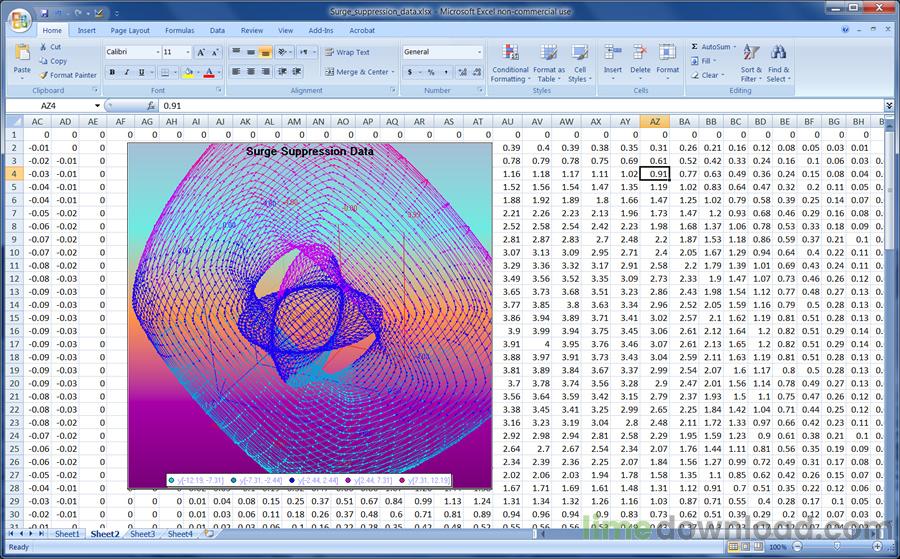Click the Find & Select binoculars icon
Viewport: 900px width, 559px height.
(x=778, y=53)
